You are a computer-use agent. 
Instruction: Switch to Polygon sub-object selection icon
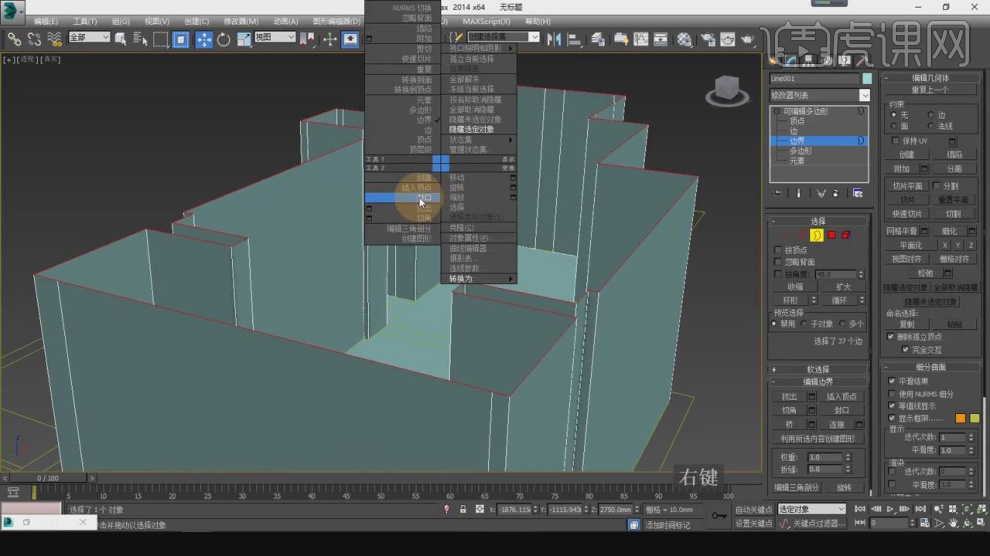coord(831,235)
